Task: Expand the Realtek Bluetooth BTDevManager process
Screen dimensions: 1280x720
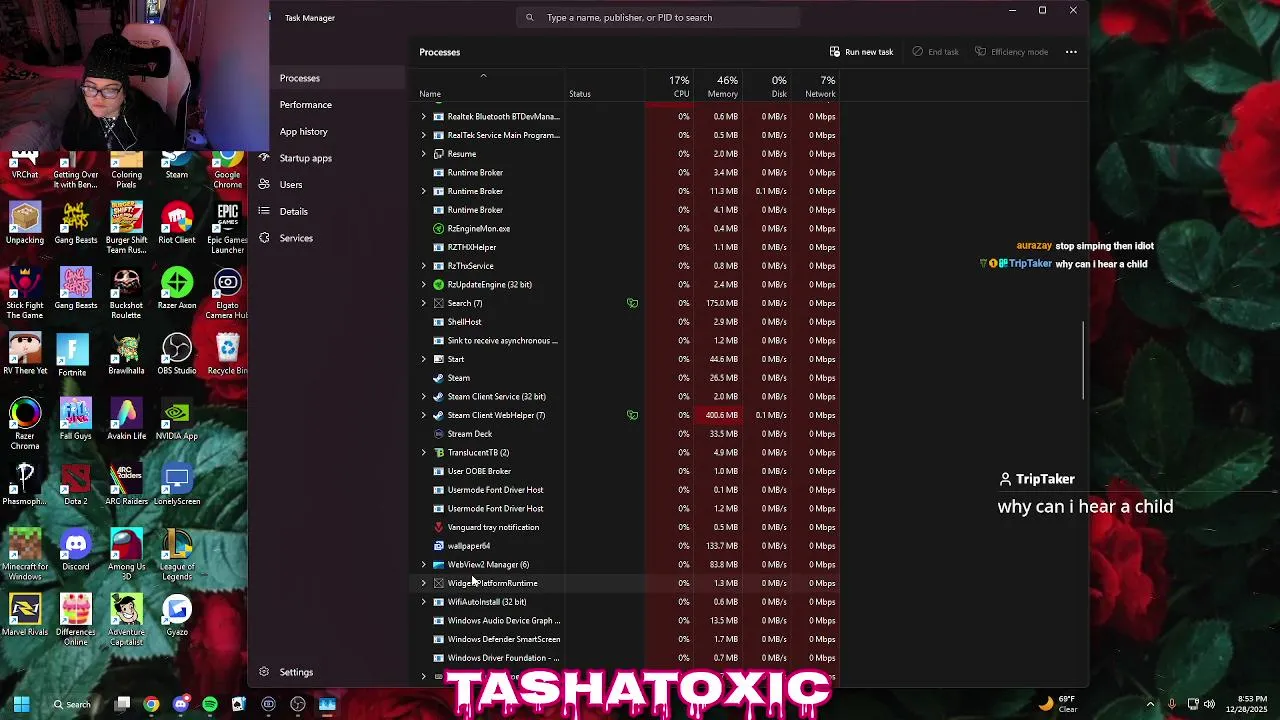Action: (x=423, y=117)
